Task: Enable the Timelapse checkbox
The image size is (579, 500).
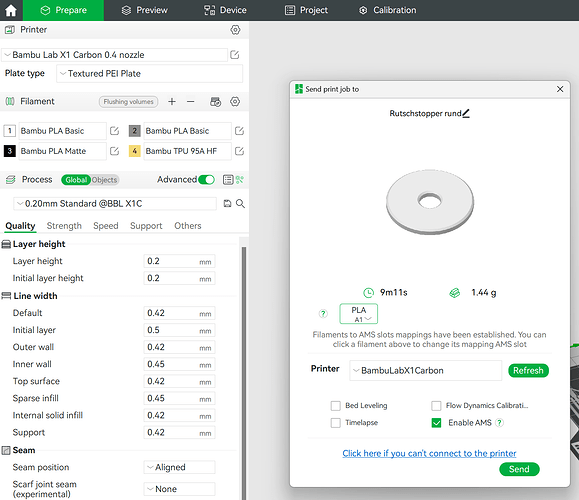Action: (336, 423)
